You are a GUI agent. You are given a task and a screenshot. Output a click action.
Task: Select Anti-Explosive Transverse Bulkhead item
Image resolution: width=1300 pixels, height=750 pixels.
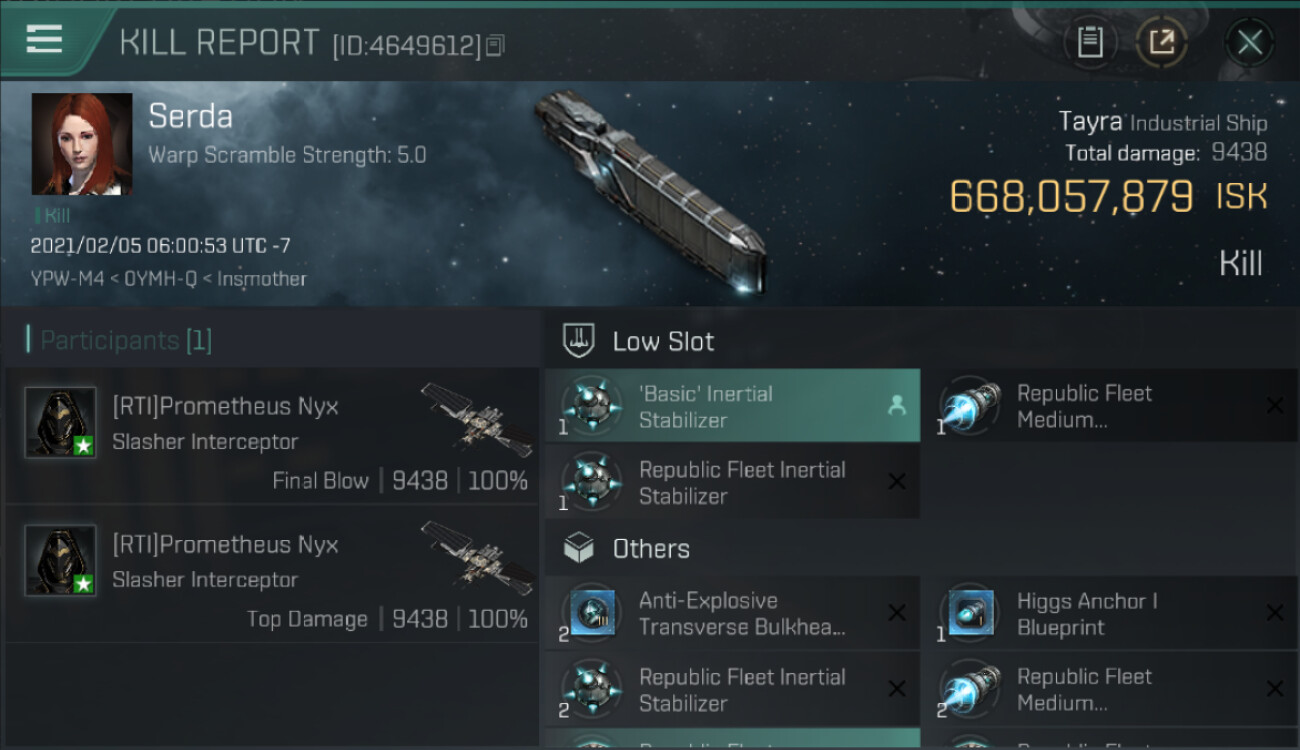click(x=732, y=613)
